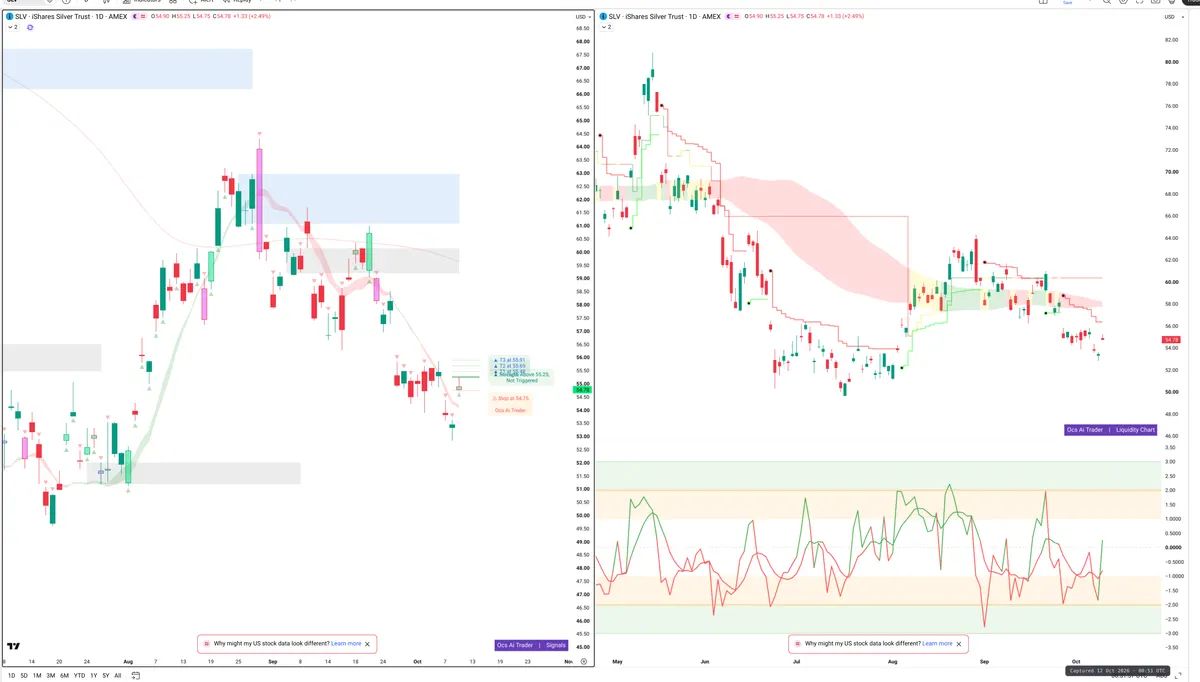The height and width of the screenshot is (682, 1200).
Task: Click the time axis settings gear icon
Action: pos(584,662)
